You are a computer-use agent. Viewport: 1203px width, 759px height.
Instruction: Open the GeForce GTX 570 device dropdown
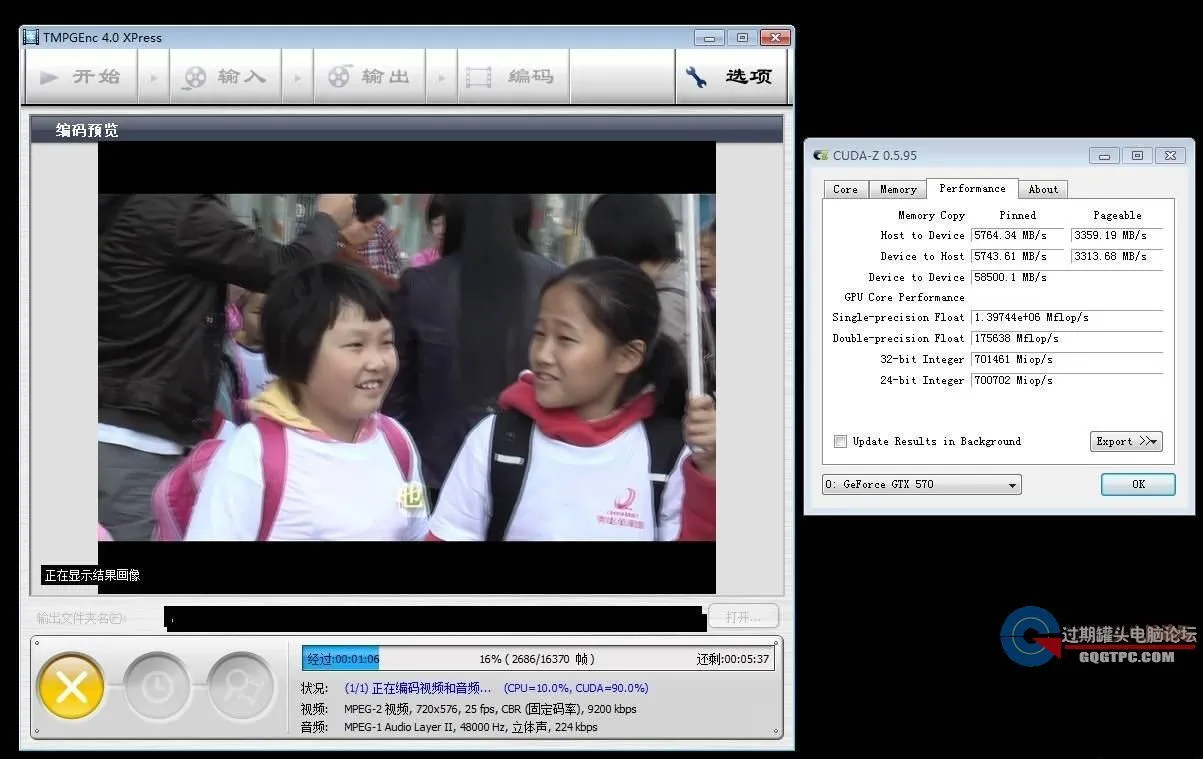(920, 484)
